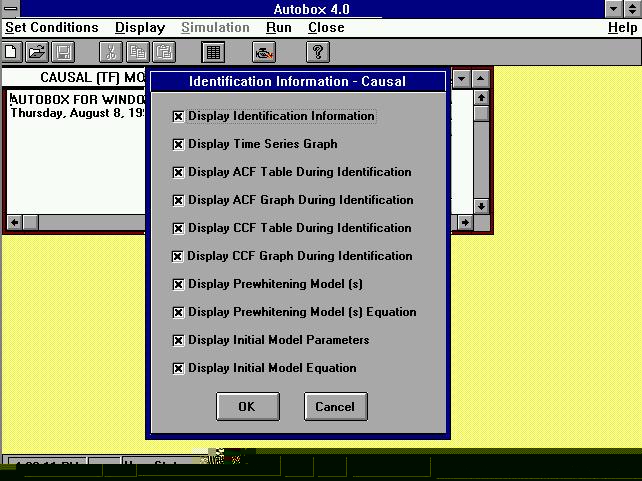Screen dimensions: 642x481
Task: Open the Run menu
Action: 279,27
